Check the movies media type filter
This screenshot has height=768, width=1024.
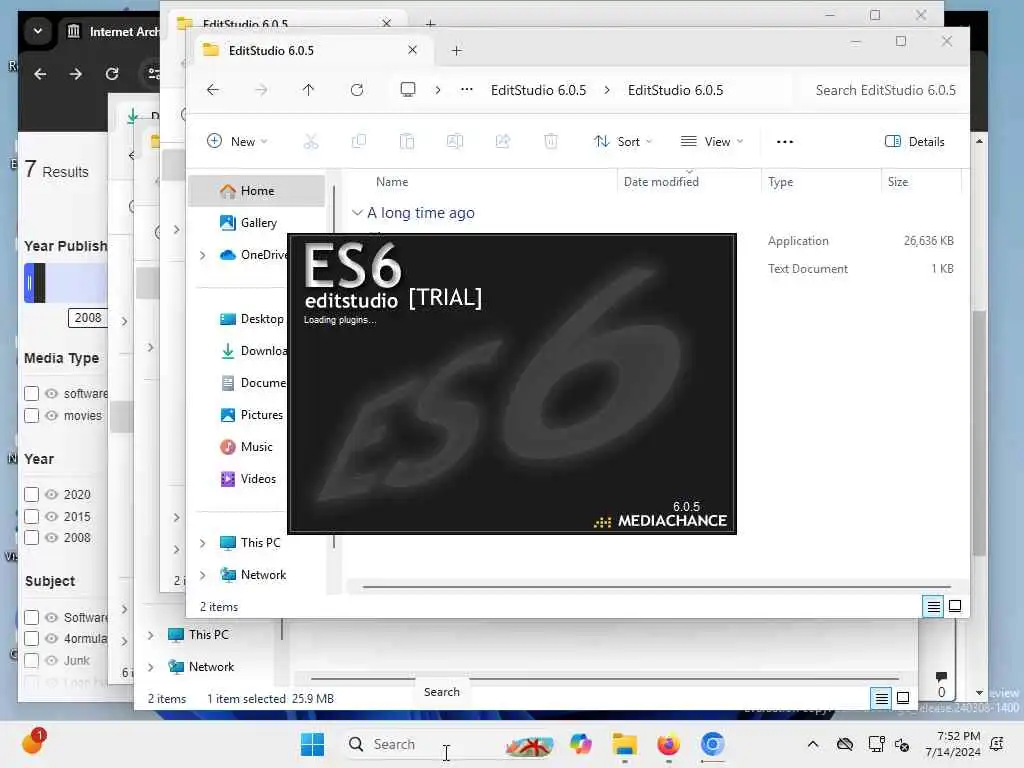point(31,416)
